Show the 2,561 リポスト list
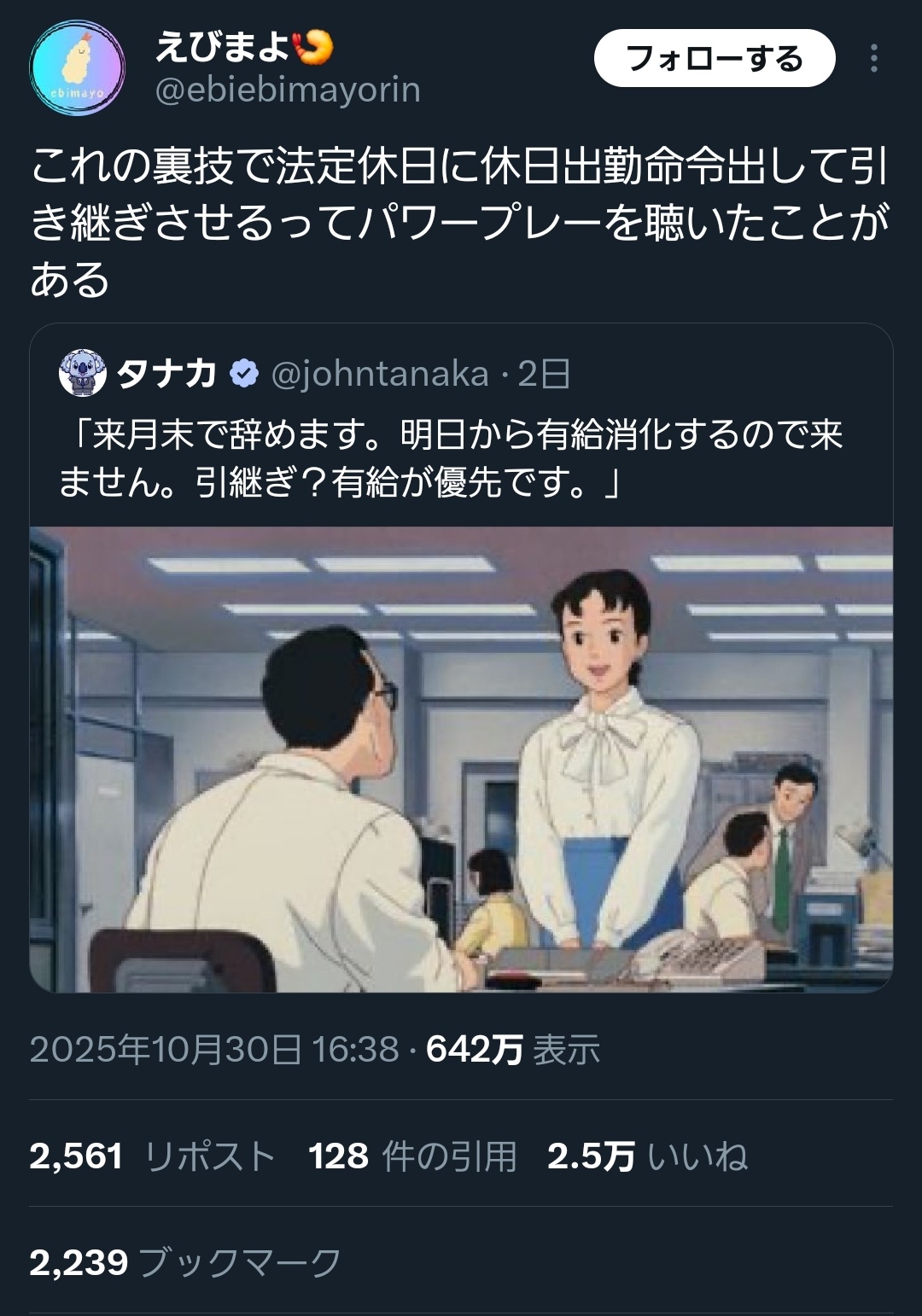This screenshot has height=1316, width=922. coord(153,1156)
